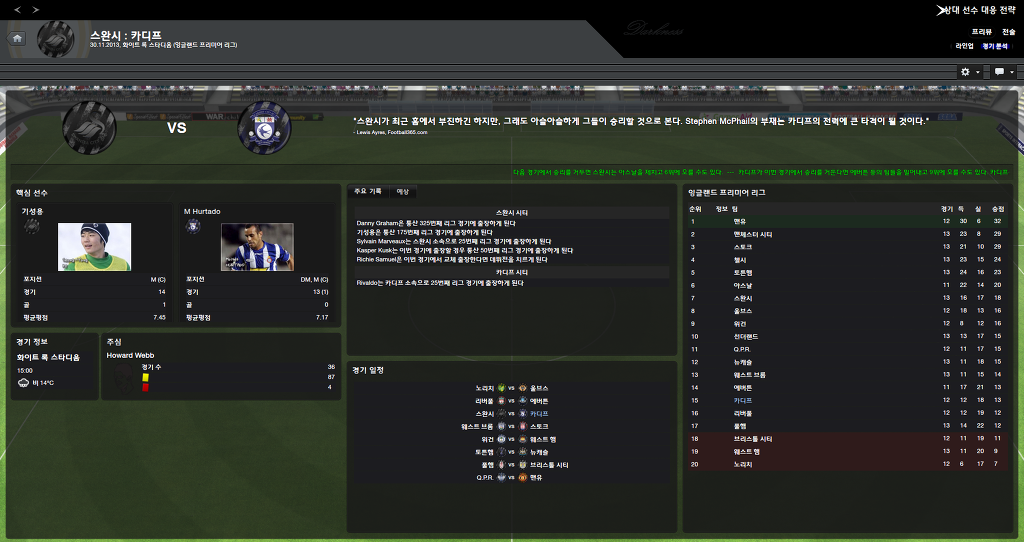Sort the table by the 경기 column
The height and width of the screenshot is (542, 1024).
point(946,209)
